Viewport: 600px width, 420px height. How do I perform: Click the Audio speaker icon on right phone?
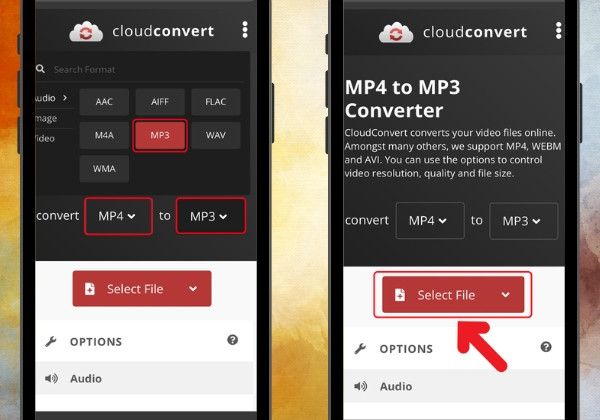click(x=360, y=386)
